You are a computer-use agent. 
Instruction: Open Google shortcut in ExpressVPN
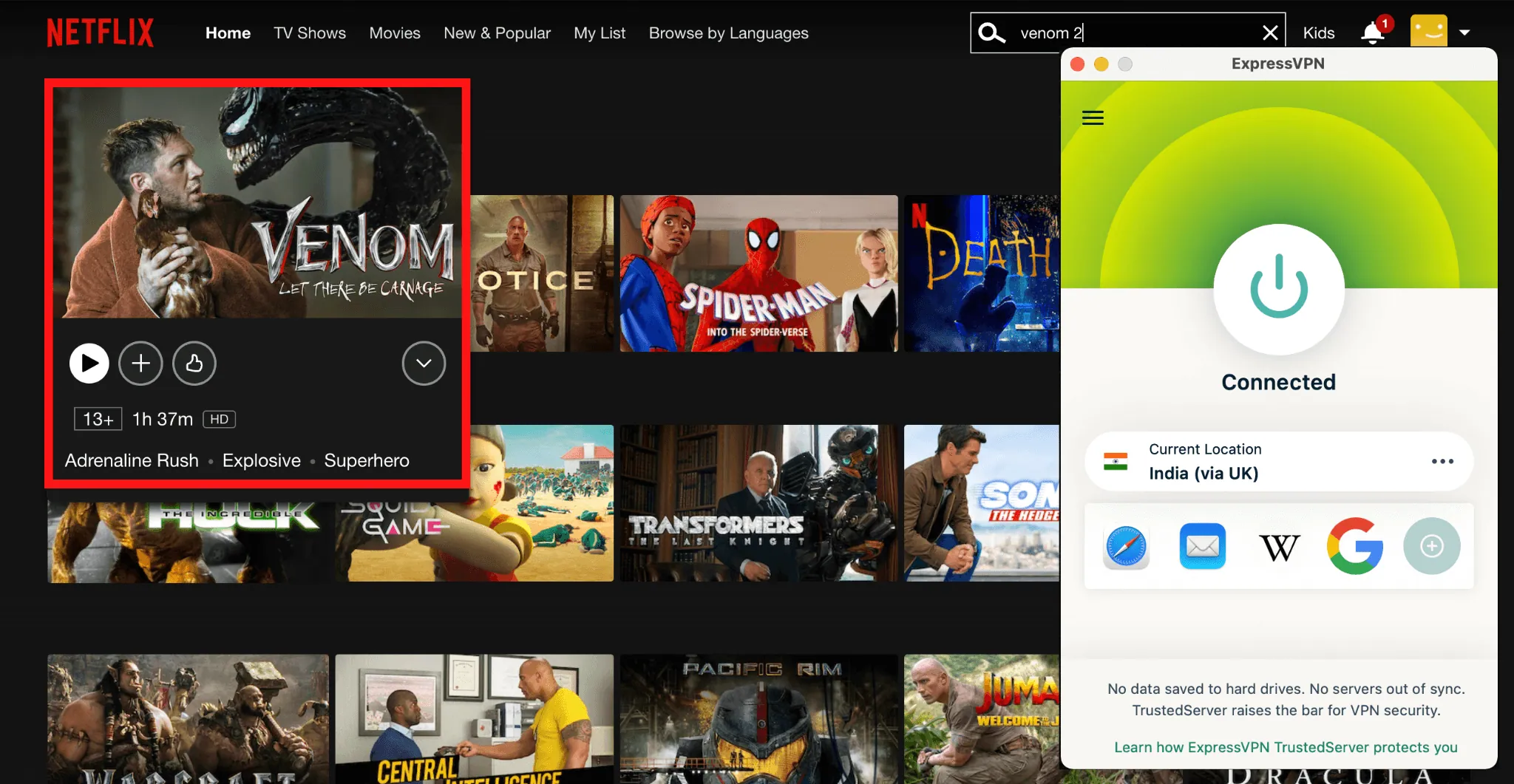coord(1354,546)
